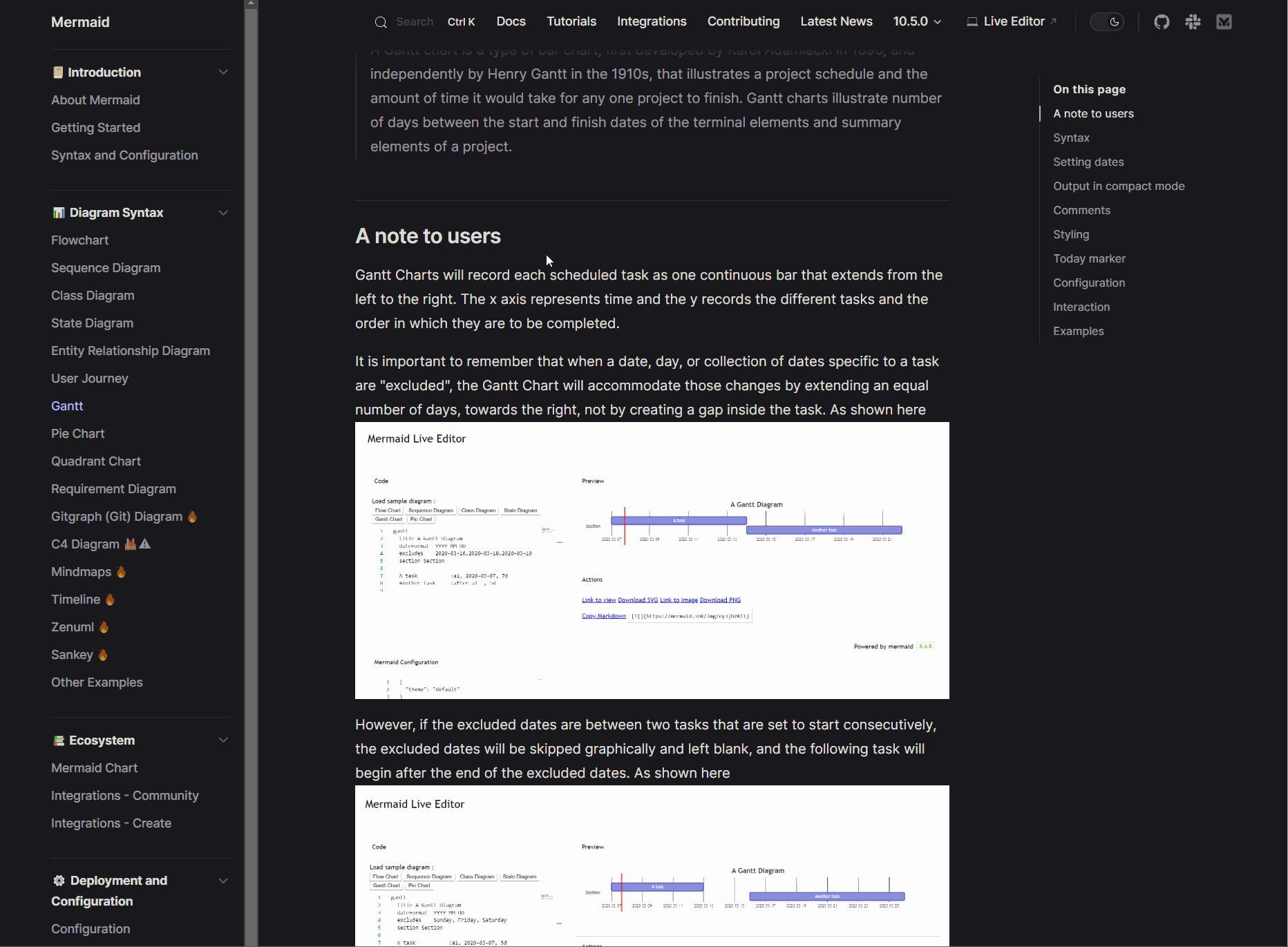Collapse the Diagram Syntax section chevron

223,213
